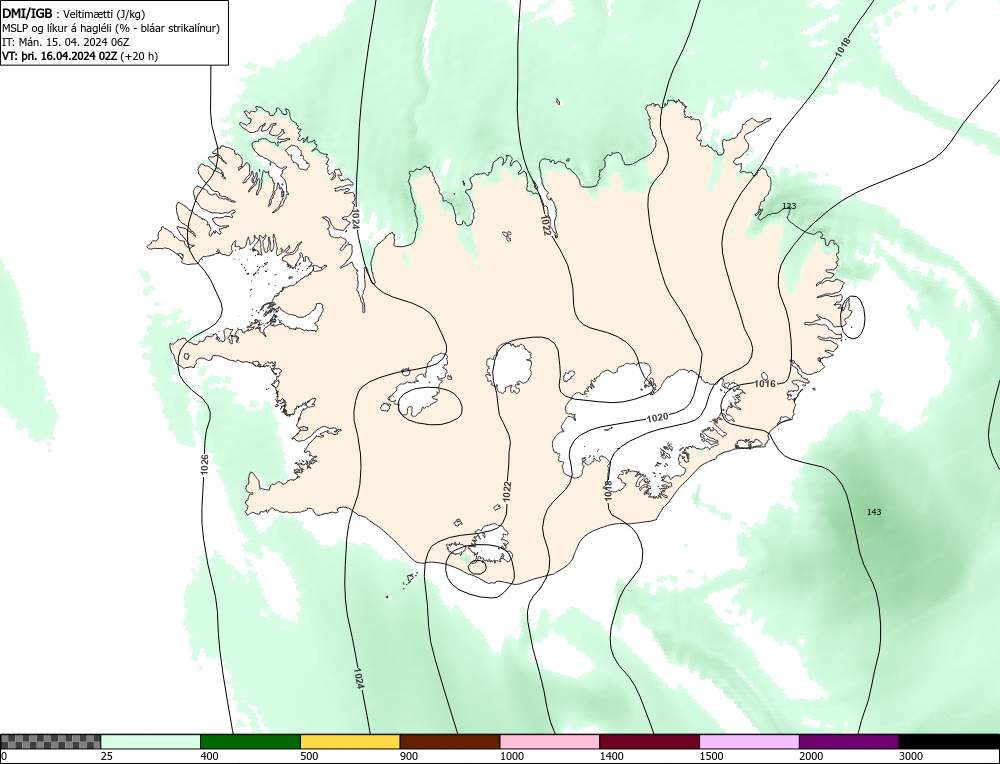This screenshot has height=764, width=1000.
Task: Click the 'IT: Mán. 15. 04. 2024 06Z' line
Action: coord(66,42)
